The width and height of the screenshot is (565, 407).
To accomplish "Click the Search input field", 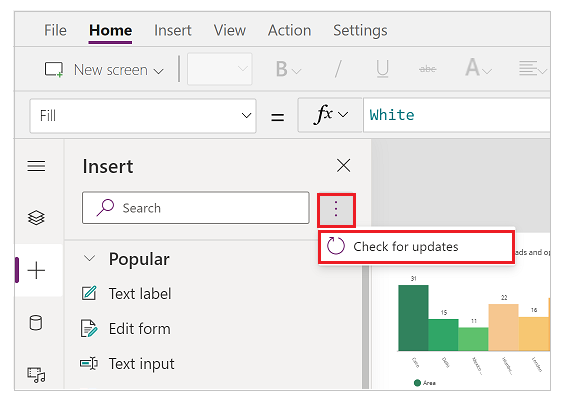I will tap(196, 208).
